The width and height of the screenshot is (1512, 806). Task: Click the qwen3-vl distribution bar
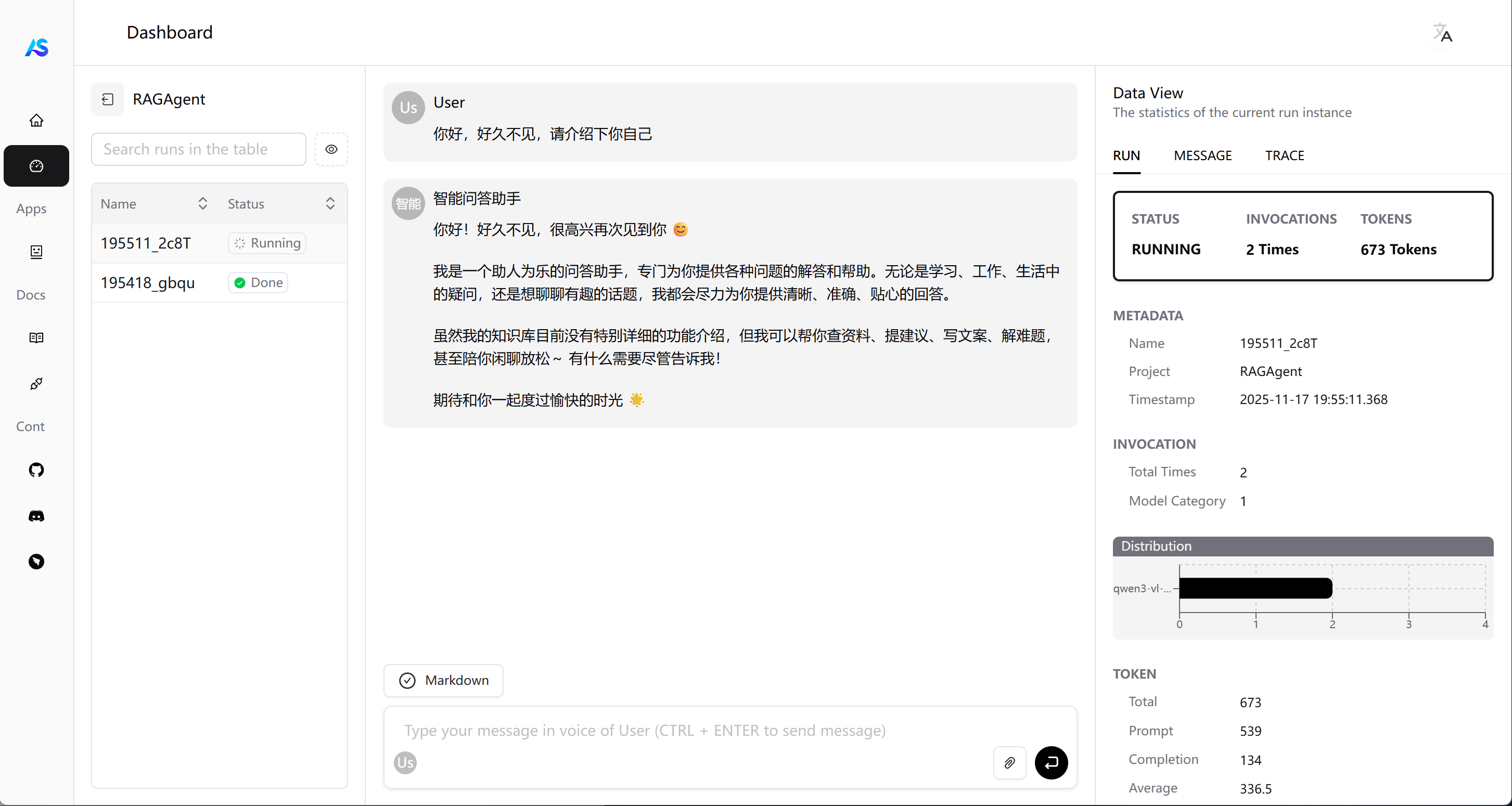(1255, 588)
